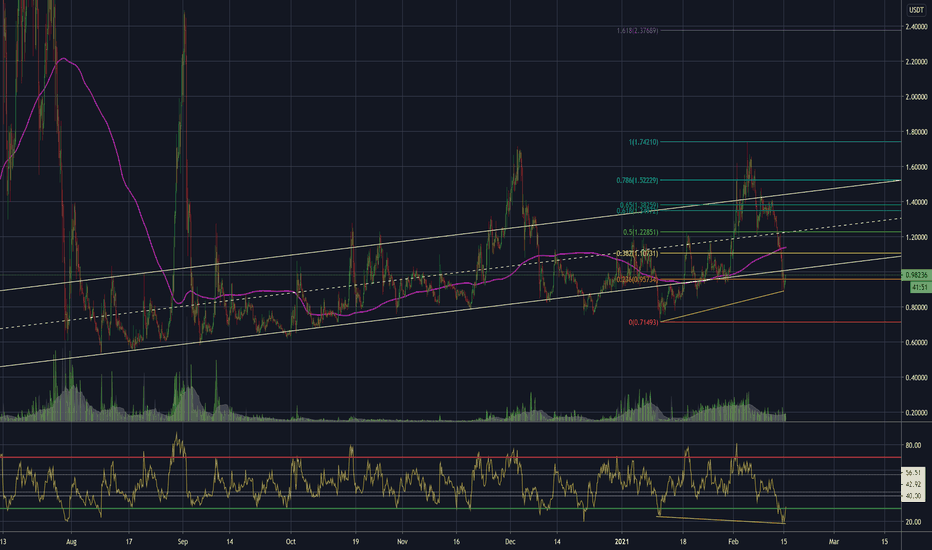Select the green RSI oversold line
Screen dimensions: 932x550
pos(451,508)
